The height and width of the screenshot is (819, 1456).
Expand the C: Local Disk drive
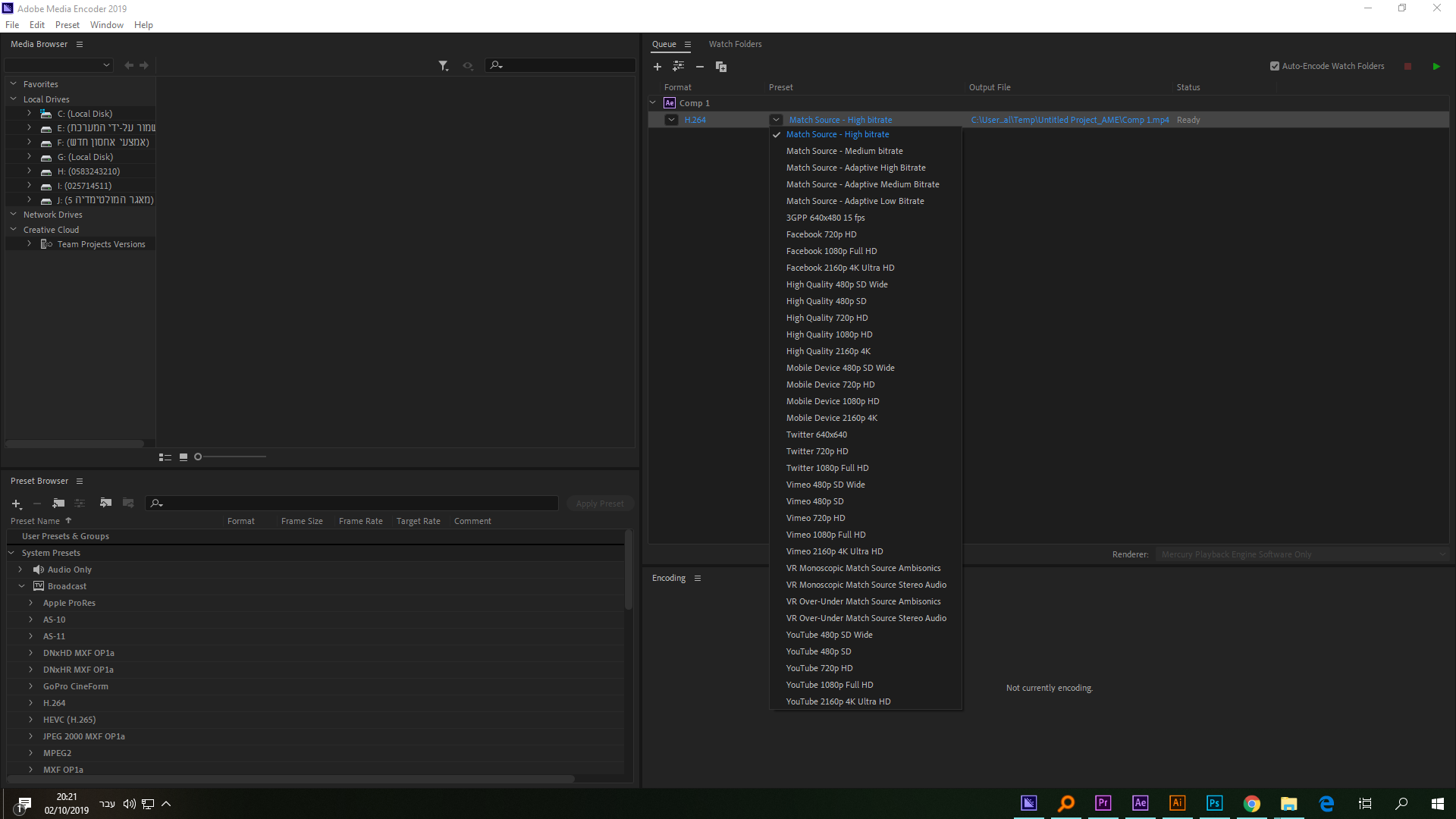[30, 114]
